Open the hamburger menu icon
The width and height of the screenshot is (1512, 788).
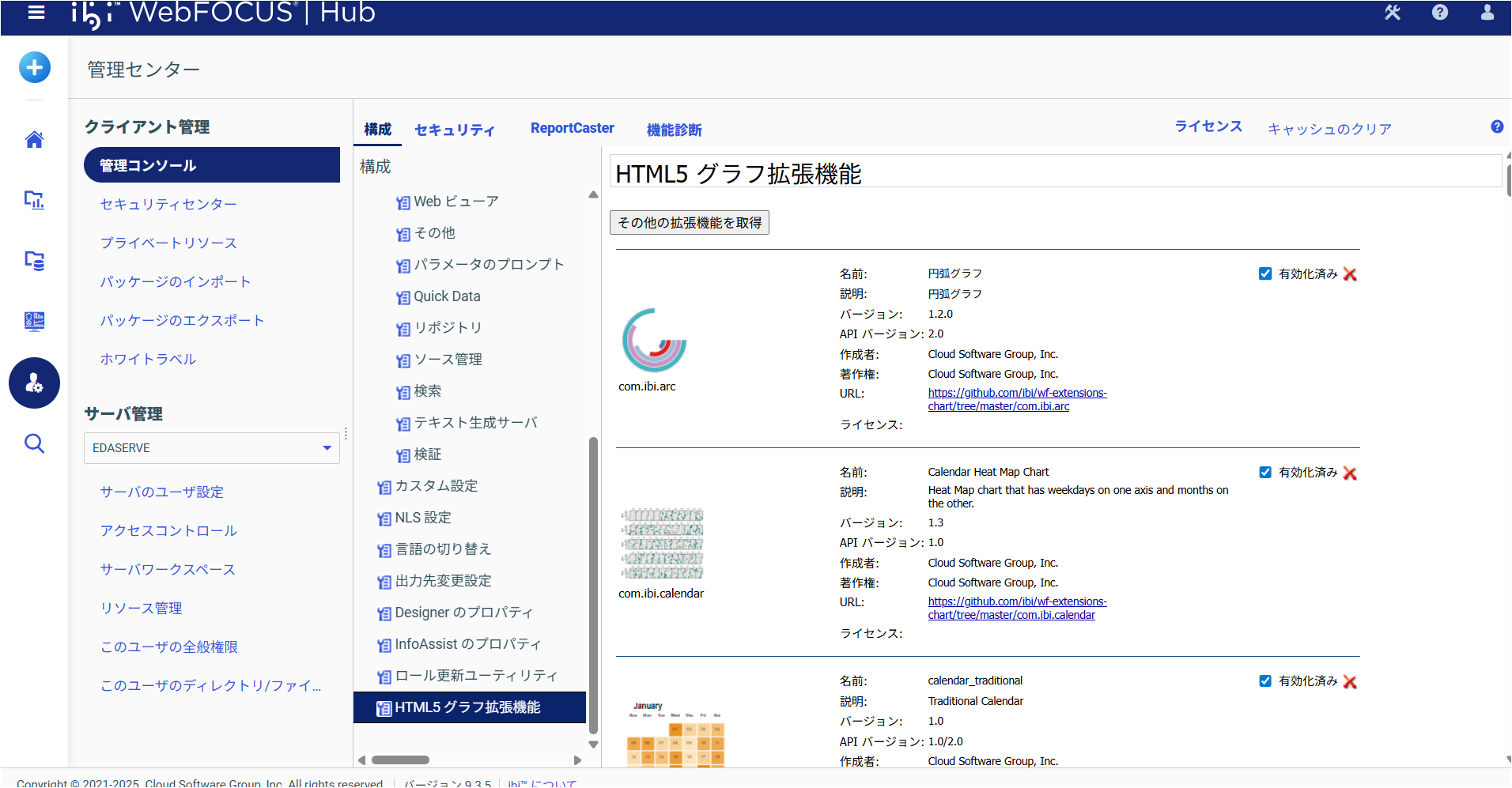tap(36, 13)
